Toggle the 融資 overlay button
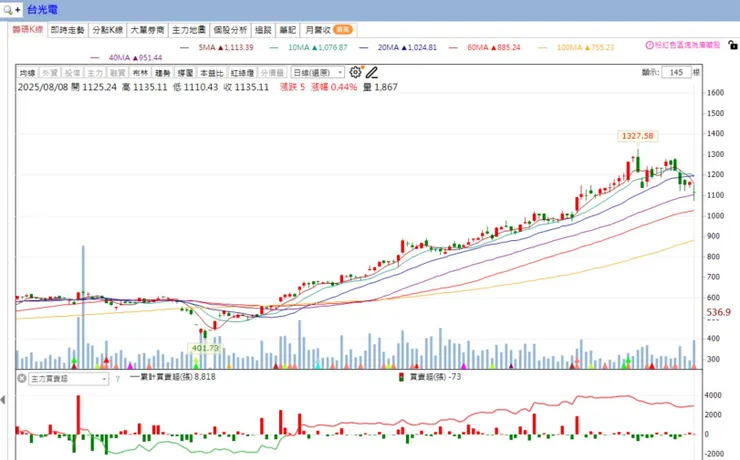 (x=118, y=73)
